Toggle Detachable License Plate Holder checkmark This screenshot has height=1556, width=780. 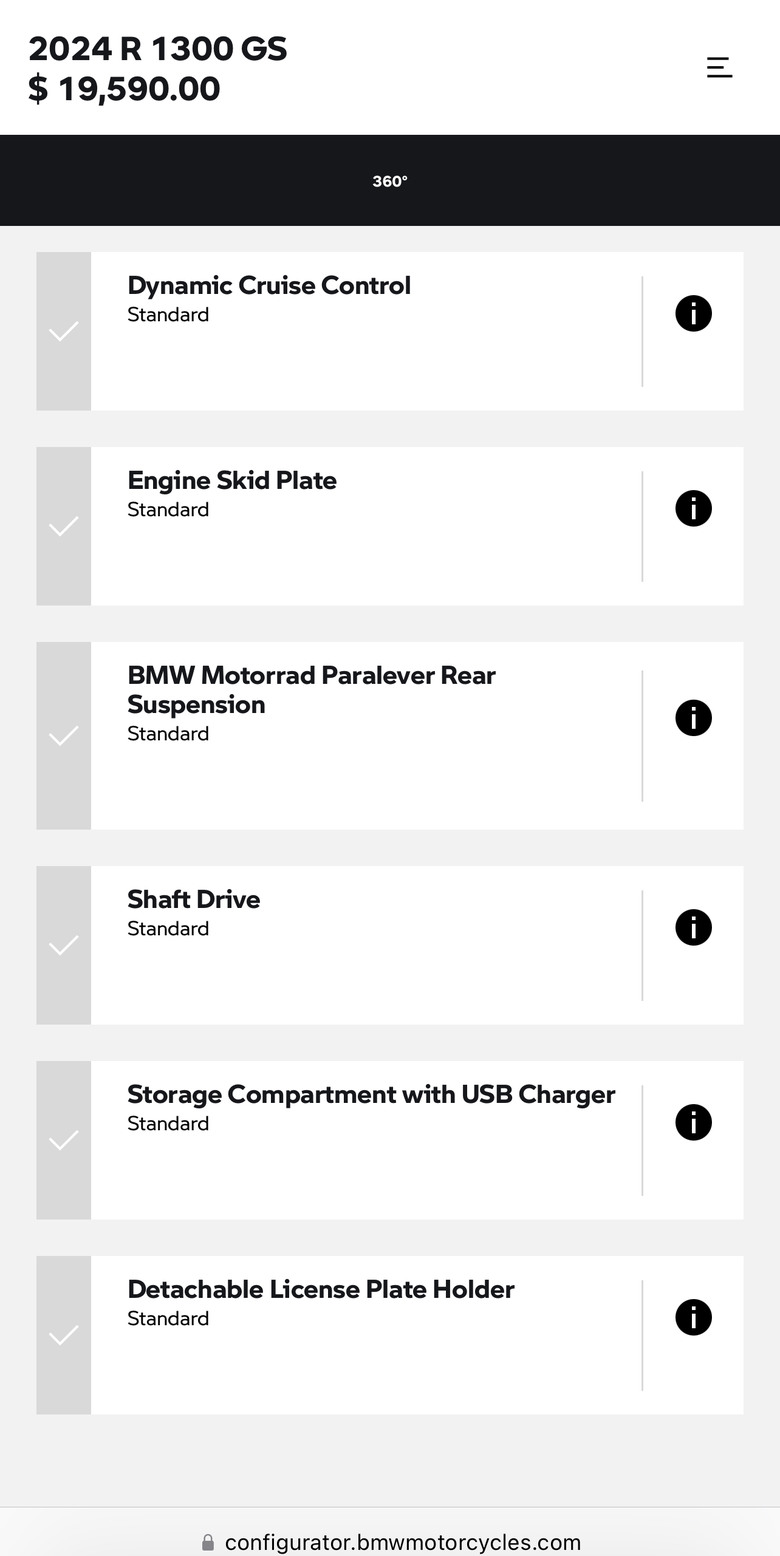point(64,1335)
